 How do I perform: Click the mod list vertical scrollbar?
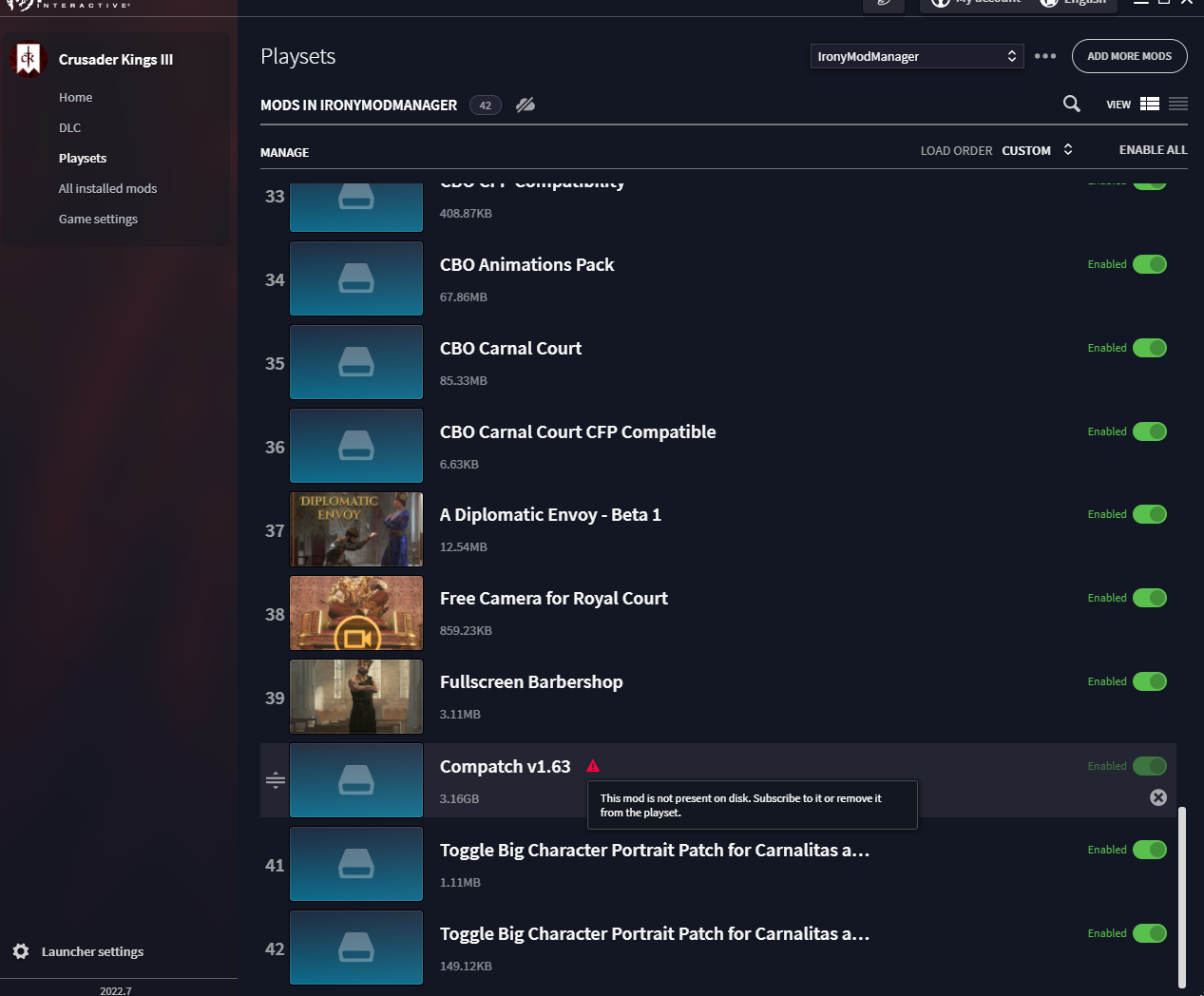tap(1182, 897)
